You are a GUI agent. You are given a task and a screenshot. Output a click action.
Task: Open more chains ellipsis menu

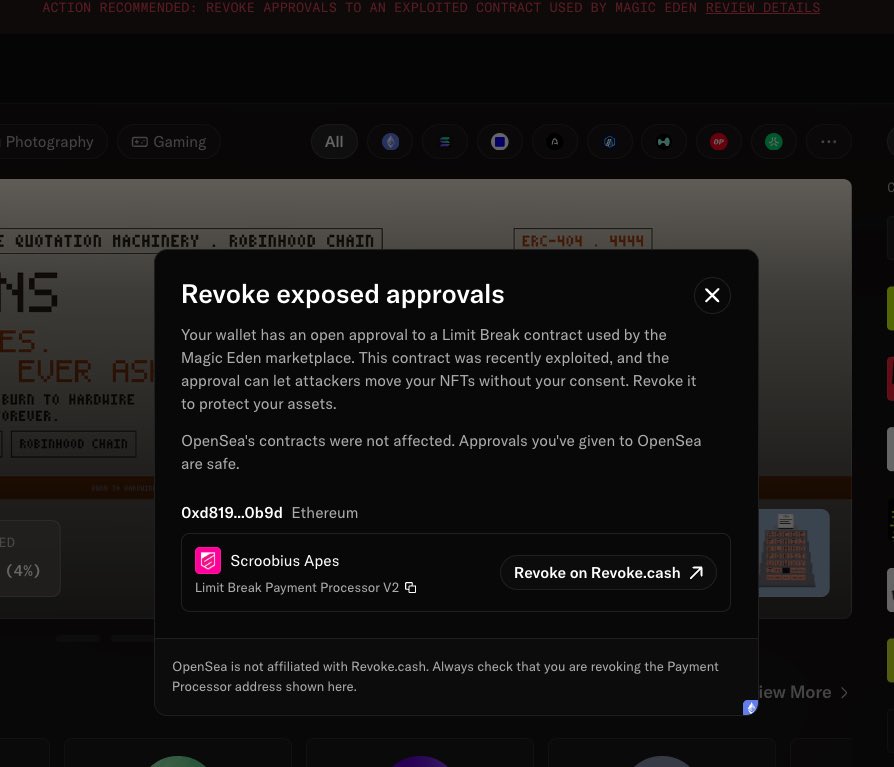pos(828,141)
